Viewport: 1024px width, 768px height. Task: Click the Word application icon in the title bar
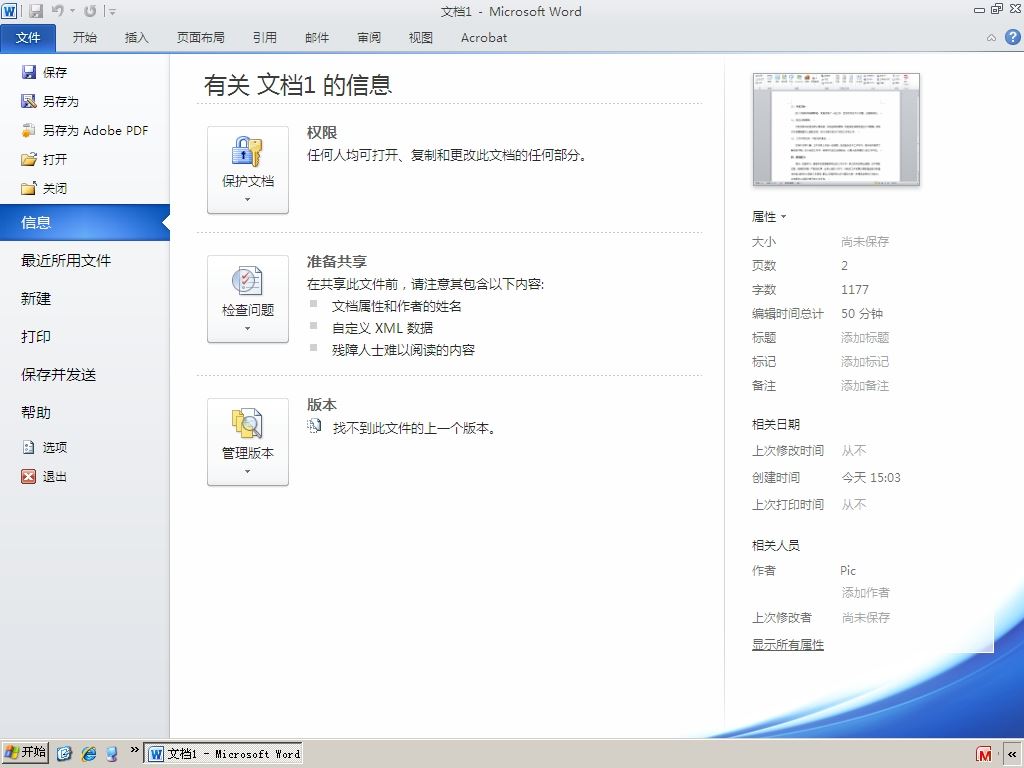click(10, 11)
